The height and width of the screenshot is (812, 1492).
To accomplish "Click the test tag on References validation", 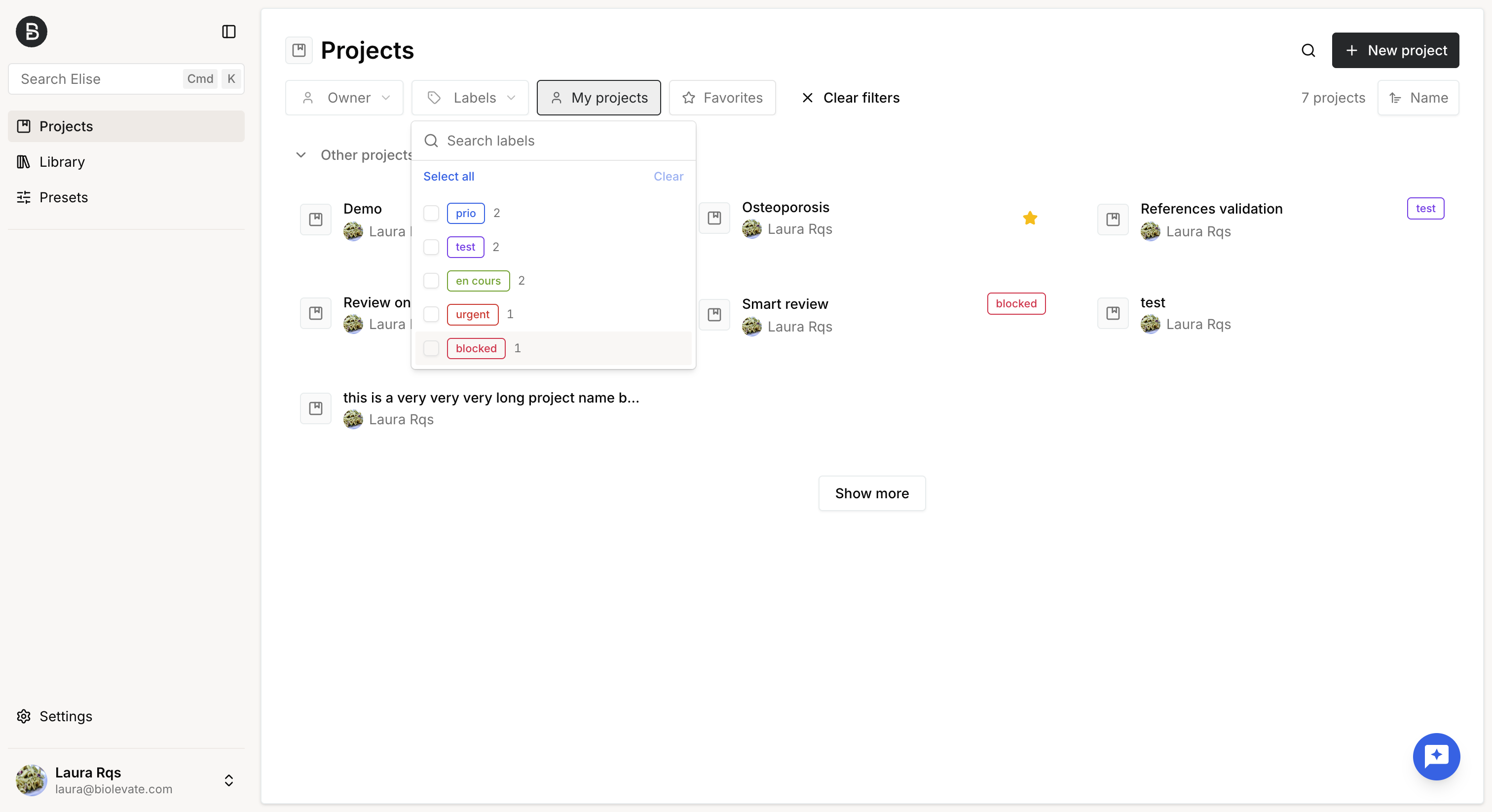I will (1425, 209).
